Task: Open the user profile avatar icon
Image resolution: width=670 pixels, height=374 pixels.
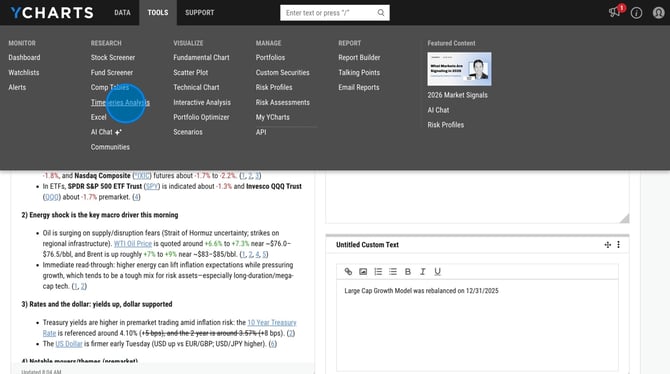Action: 658,13
